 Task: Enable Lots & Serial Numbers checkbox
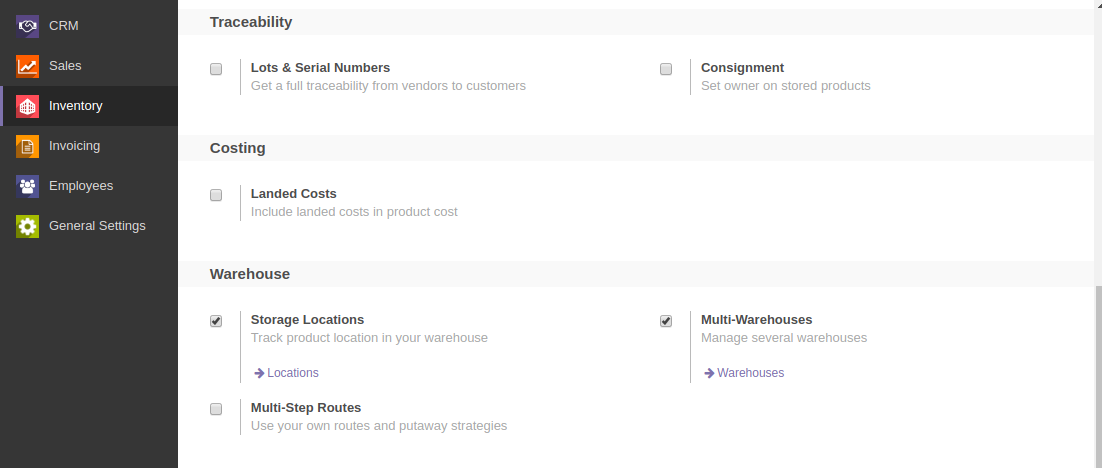tap(216, 69)
